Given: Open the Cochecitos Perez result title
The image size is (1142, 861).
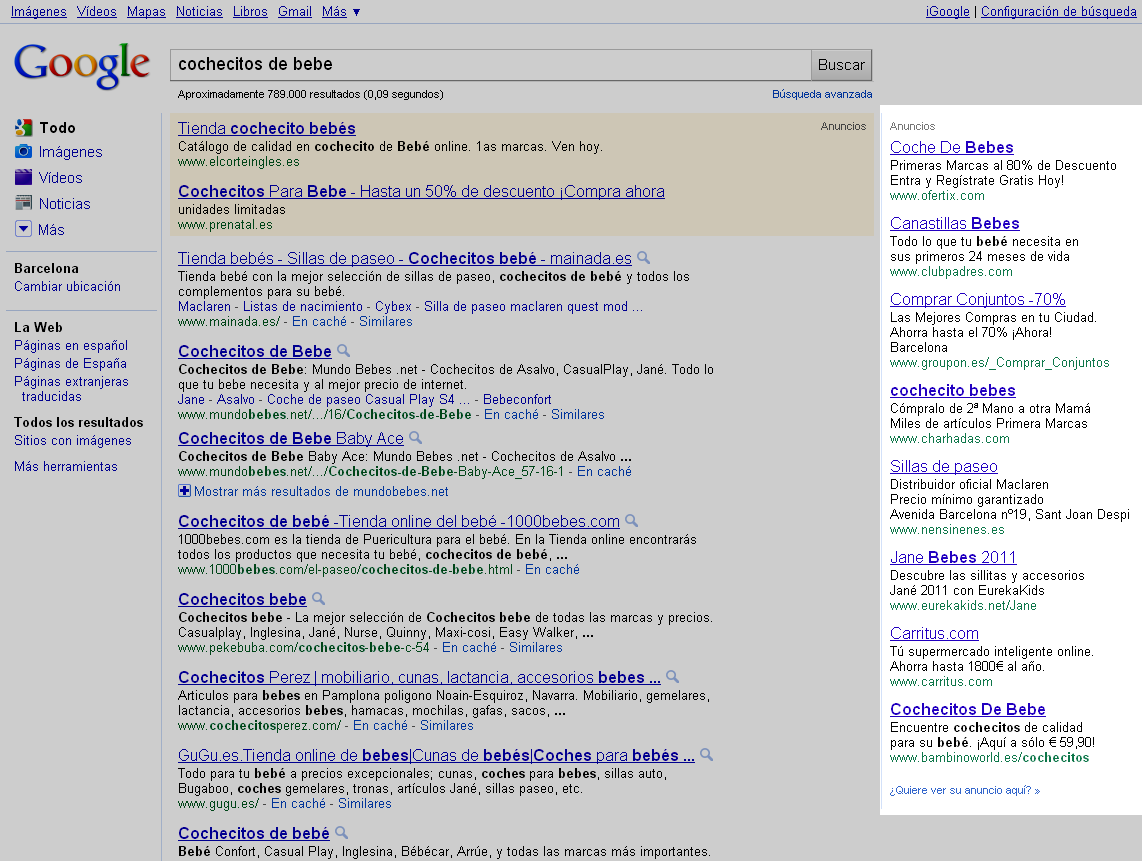Looking at the screenshot, I should pyautogui.click(x=419, y=677).
